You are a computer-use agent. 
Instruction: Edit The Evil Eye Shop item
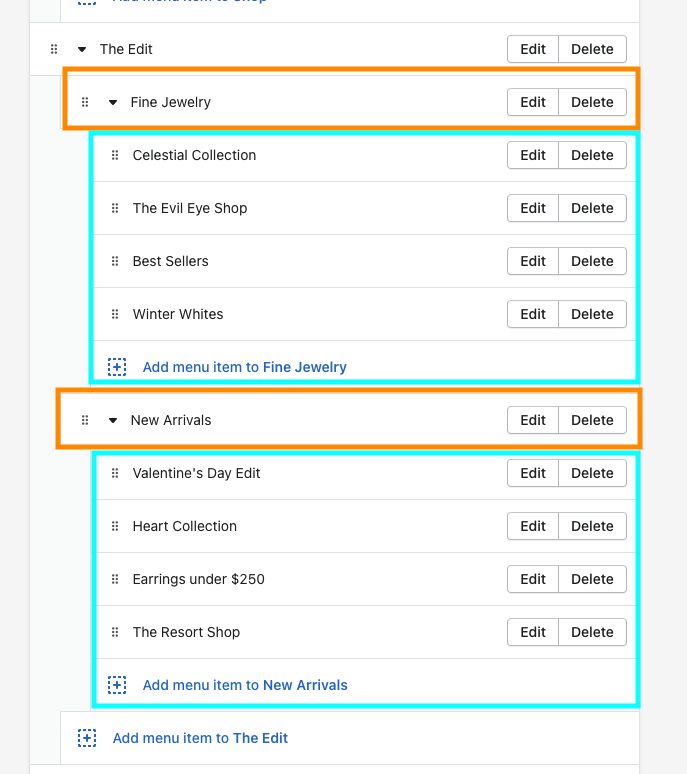533,208
